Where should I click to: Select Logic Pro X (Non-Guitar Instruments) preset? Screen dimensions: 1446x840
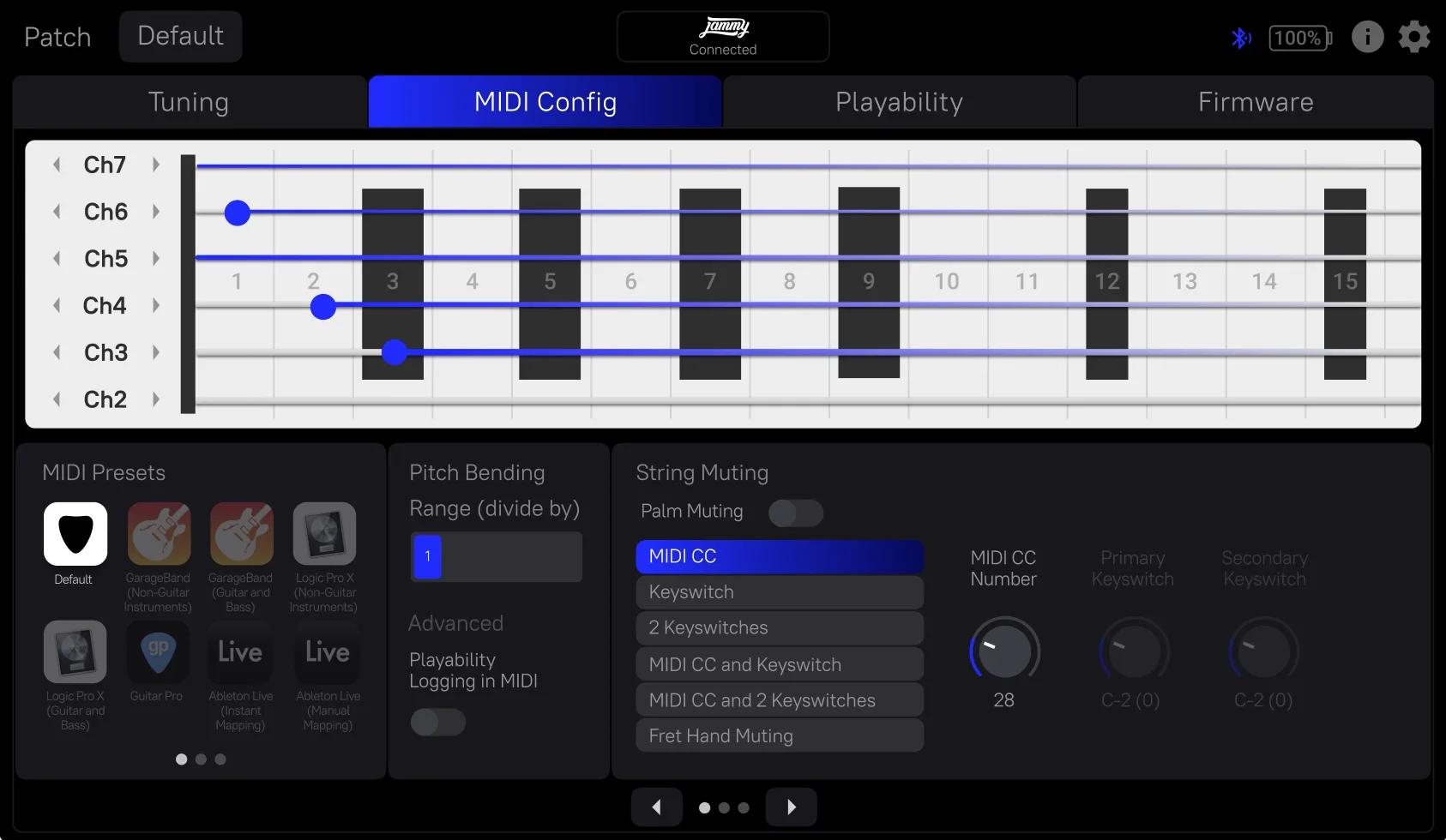click(x=324, y=534)
